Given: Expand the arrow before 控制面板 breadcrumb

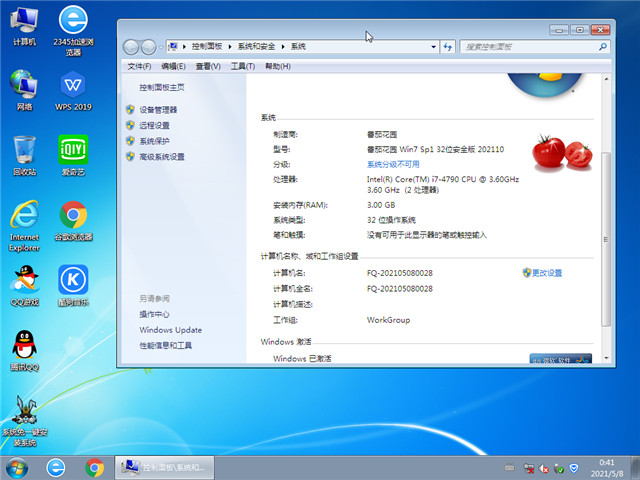Looking at the screenshot, I should click(x=184, y=47).
